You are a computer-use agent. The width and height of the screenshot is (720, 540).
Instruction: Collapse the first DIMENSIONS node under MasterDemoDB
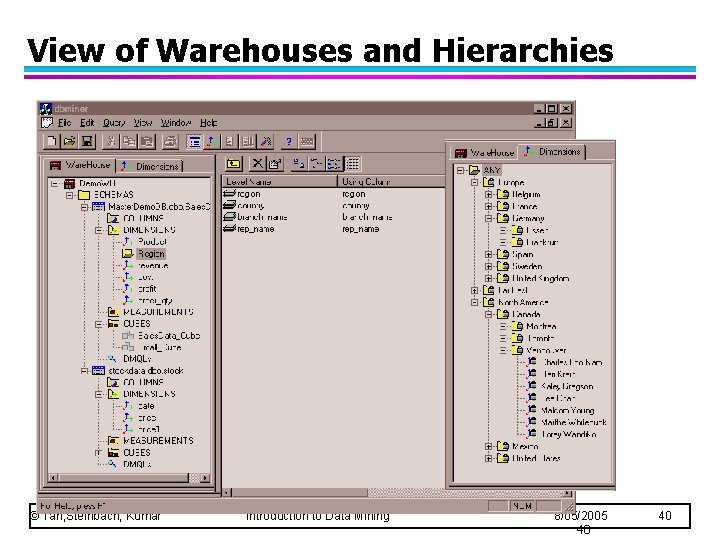99,230
